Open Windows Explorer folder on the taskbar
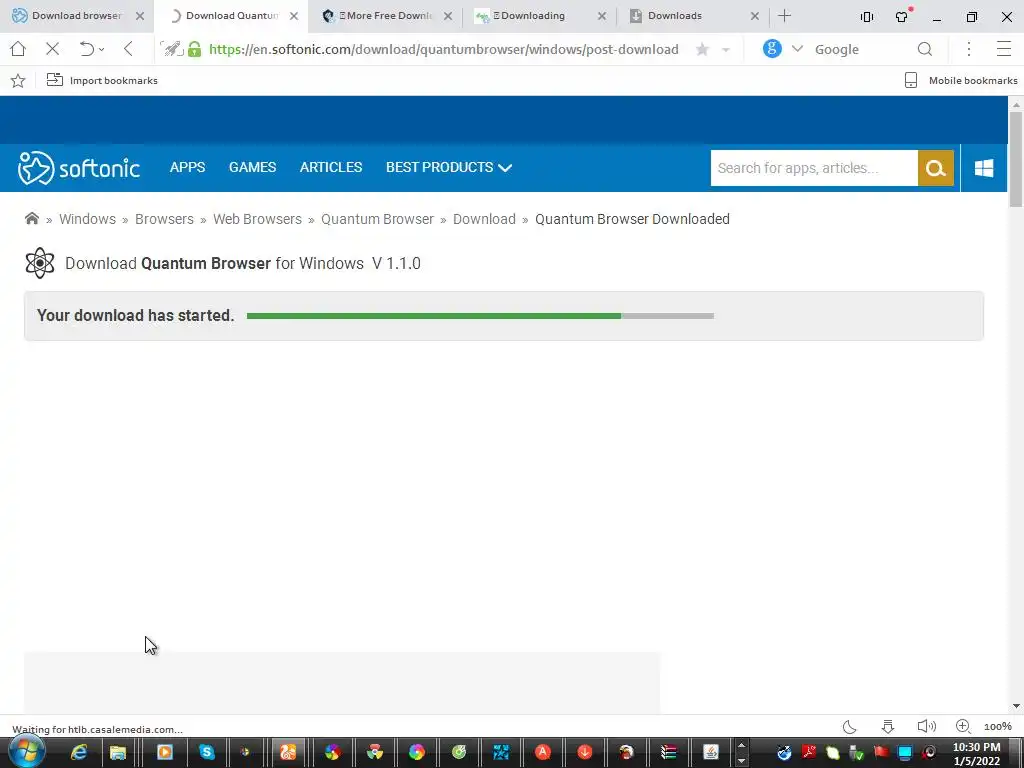Viewport: 1024px width, 768px height. [118, 752]
